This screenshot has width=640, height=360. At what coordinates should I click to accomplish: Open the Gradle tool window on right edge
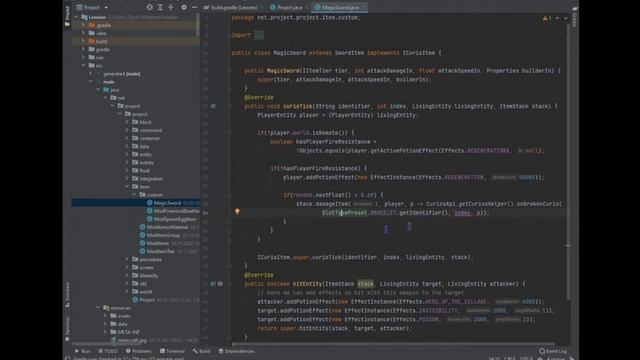tap(574, 16)
